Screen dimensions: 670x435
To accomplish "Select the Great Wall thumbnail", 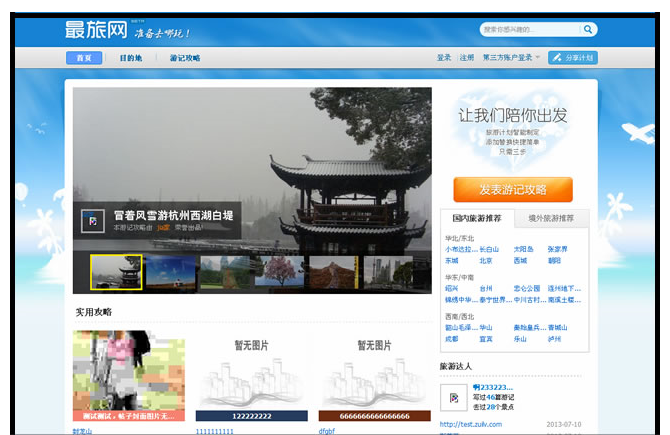I will [334, 272].
